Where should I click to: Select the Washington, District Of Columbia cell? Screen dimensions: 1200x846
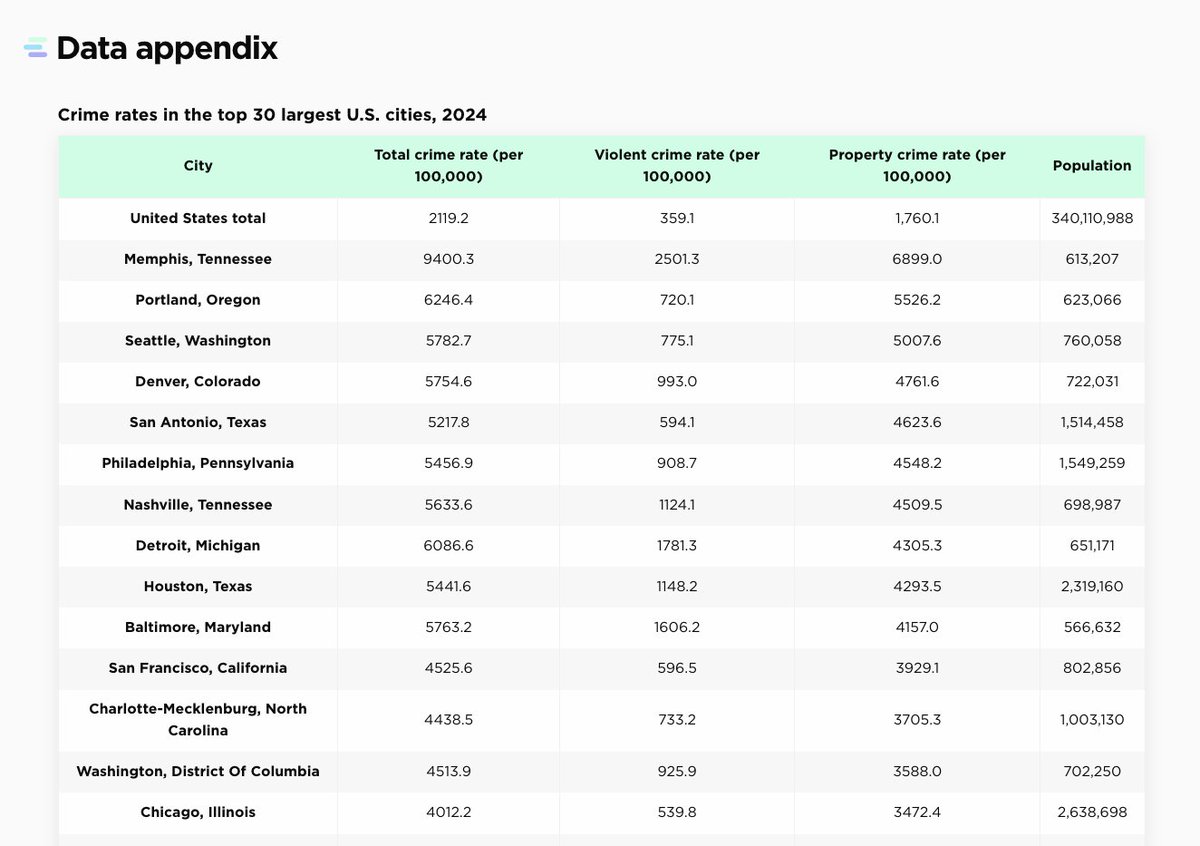tap(198, 772)
